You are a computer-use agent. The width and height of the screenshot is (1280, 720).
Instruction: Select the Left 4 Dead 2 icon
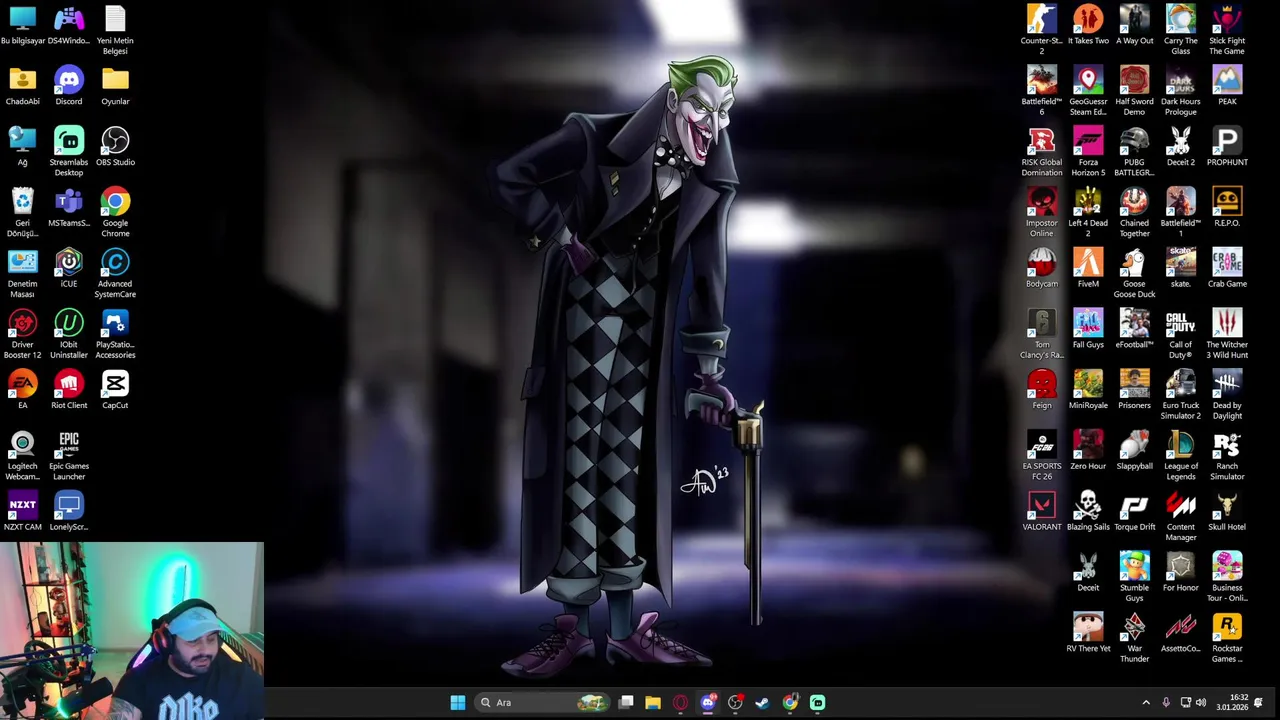[x=1088, y=202]
